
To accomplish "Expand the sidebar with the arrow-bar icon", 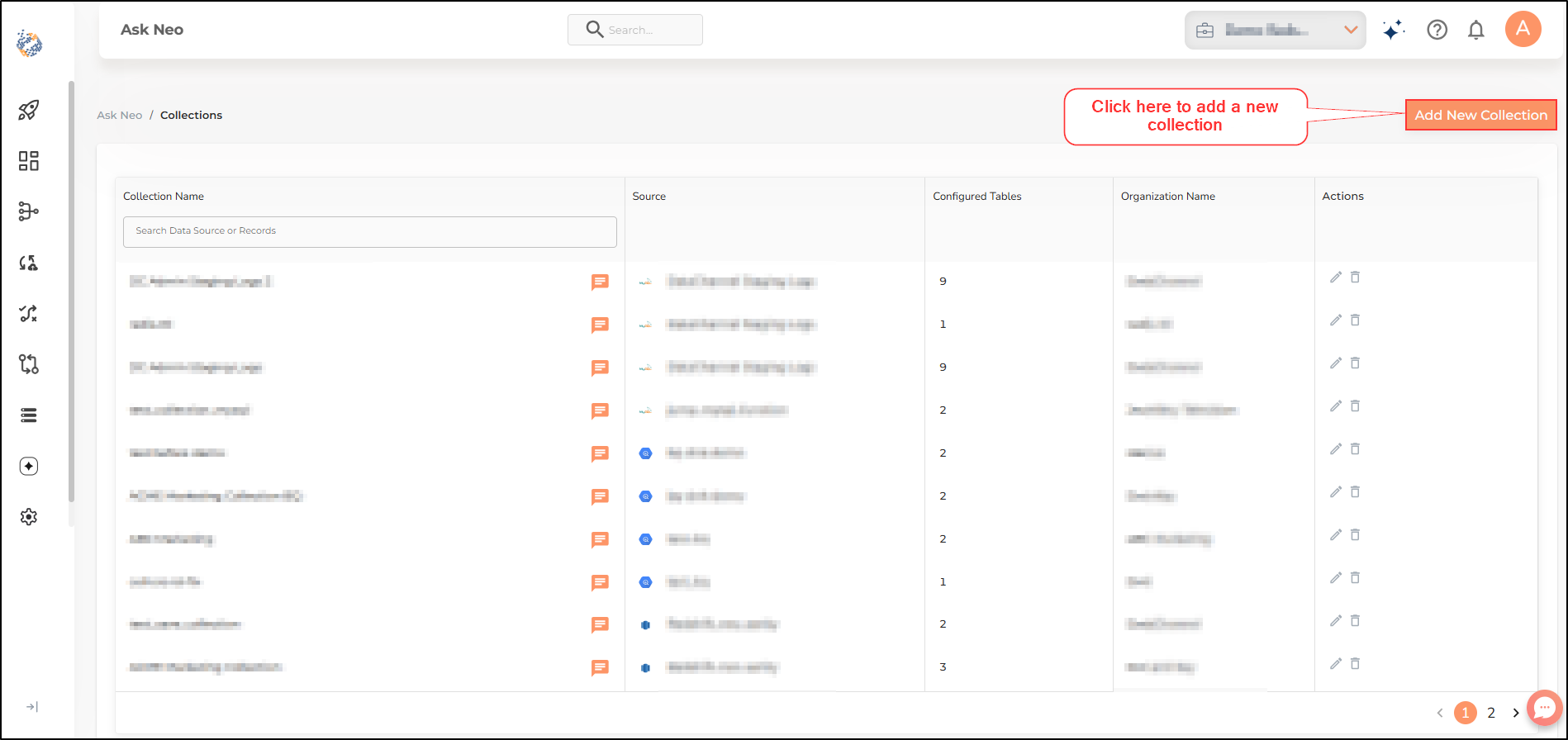I will [31, 707].
